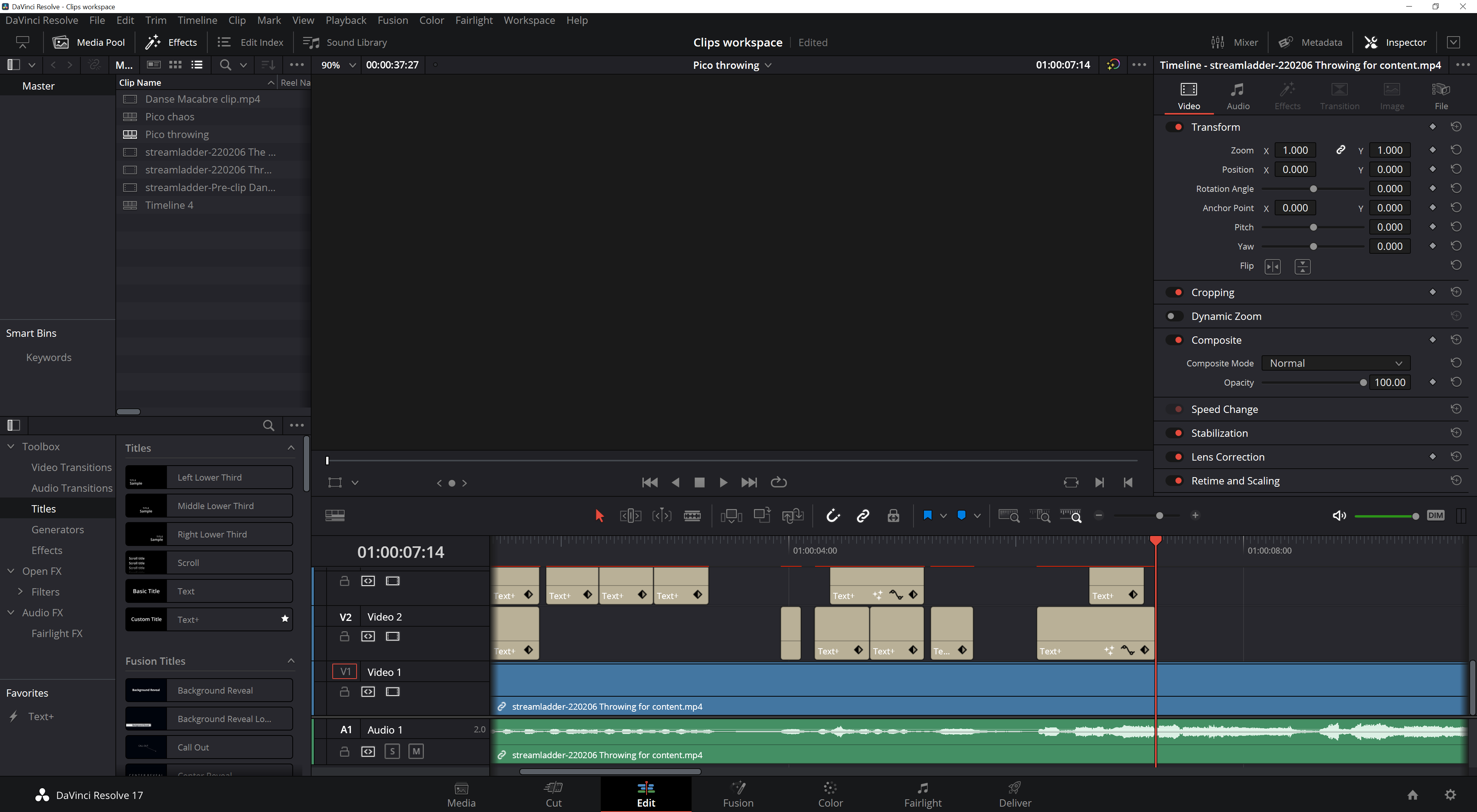Play the timeline forward
This screenshot has height=812, width=1477.
[x=723, y=483]
